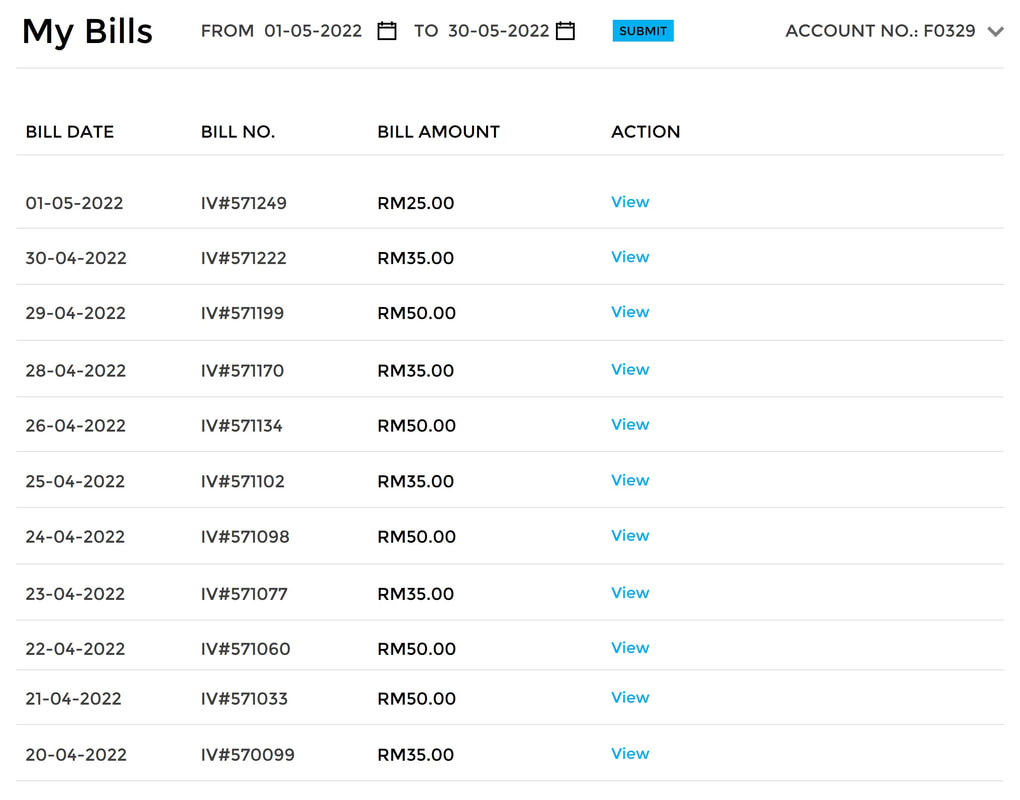
Task: Click bill number IV#571249
Action: click(243, 203)
